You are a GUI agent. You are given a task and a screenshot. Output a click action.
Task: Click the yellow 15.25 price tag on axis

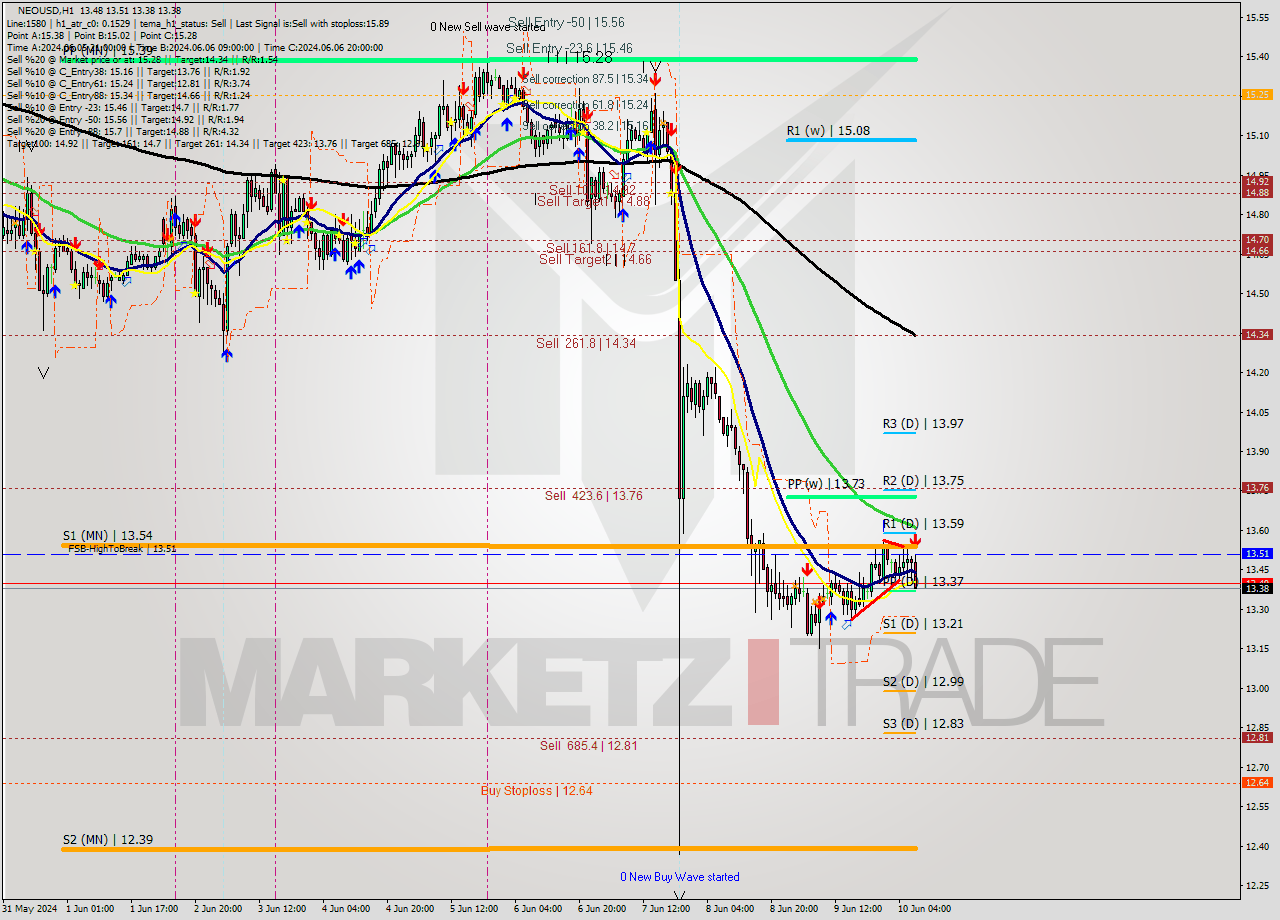tap(1256, 95)
